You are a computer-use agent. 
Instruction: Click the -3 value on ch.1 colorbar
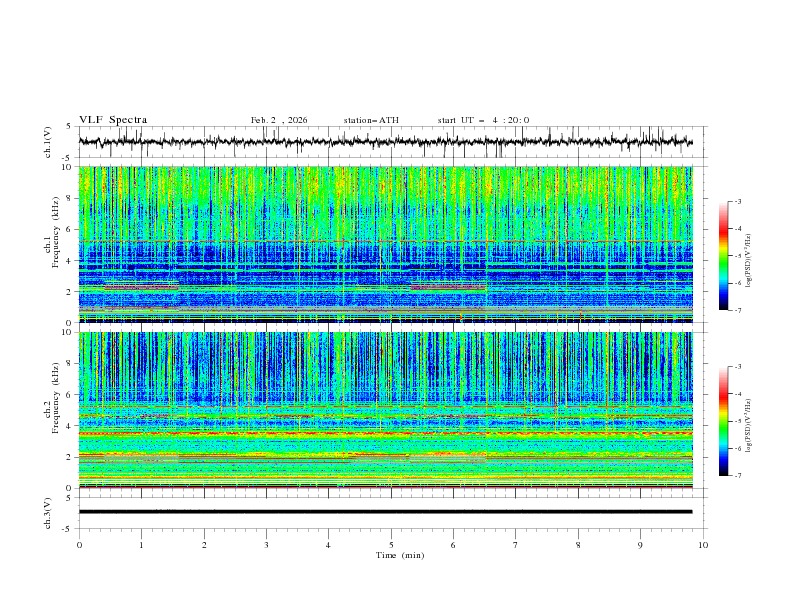click(x=738, y=202)
